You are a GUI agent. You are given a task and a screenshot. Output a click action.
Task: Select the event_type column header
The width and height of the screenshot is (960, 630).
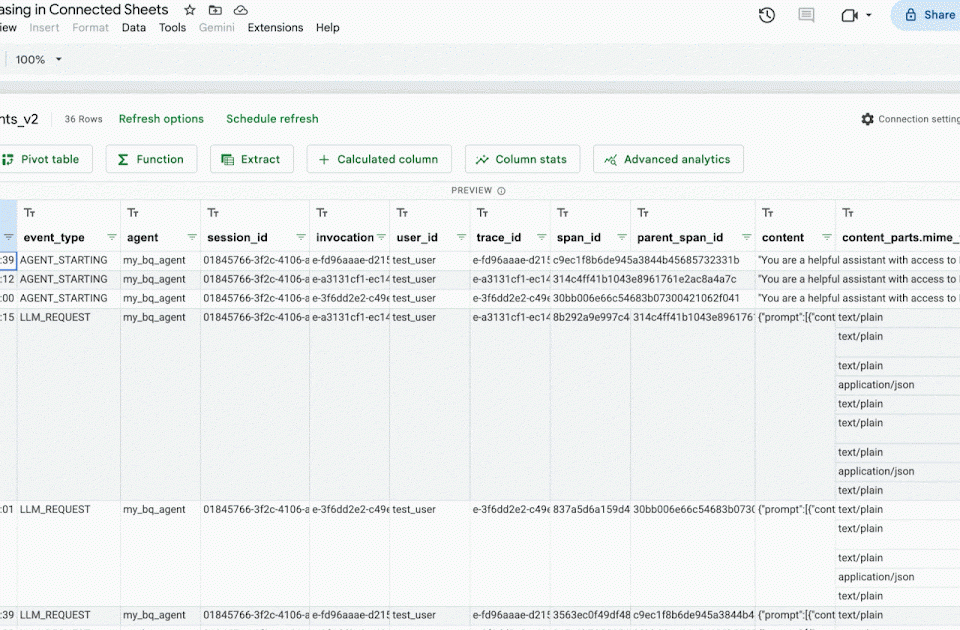54,238
